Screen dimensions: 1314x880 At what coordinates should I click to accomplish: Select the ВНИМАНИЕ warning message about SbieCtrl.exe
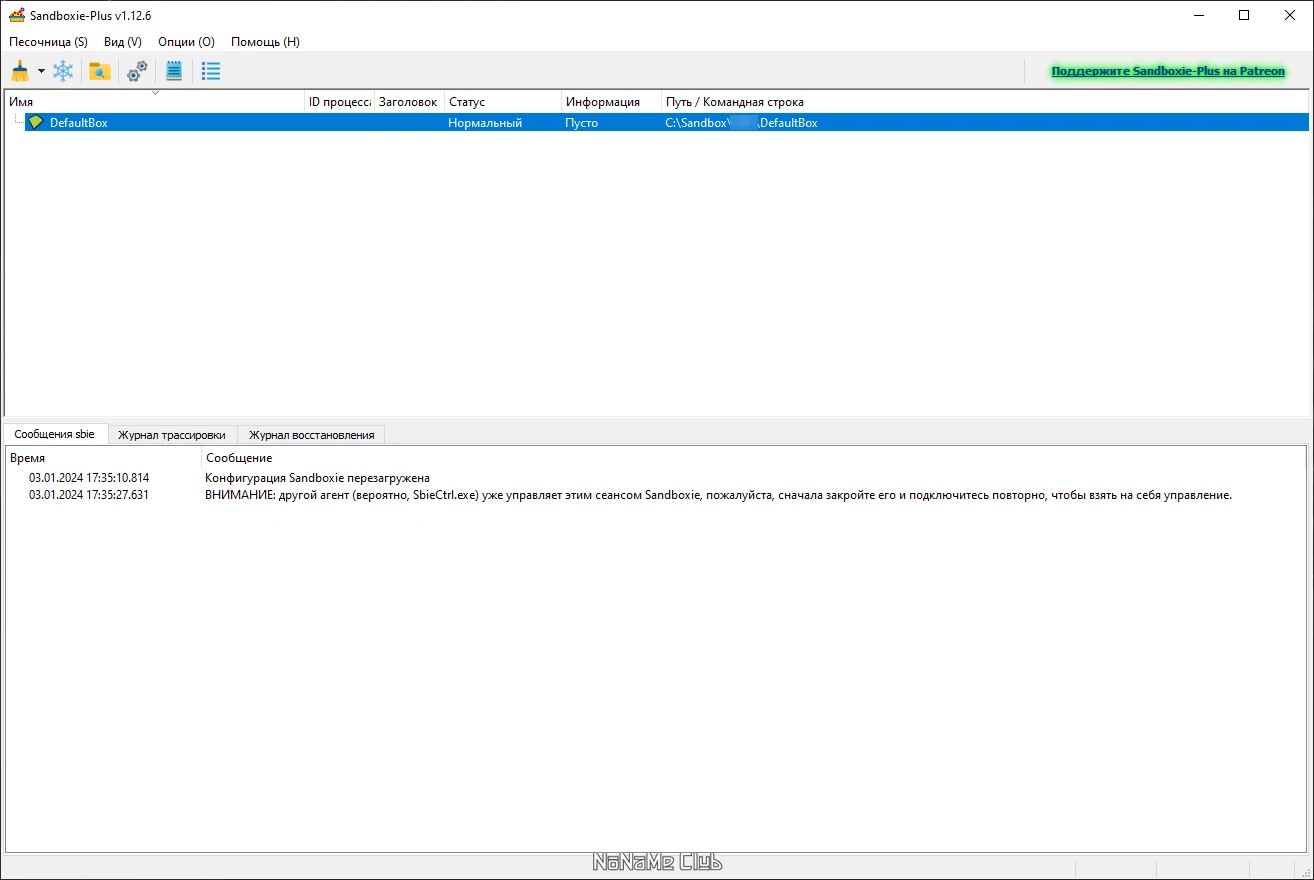[718, 494]
